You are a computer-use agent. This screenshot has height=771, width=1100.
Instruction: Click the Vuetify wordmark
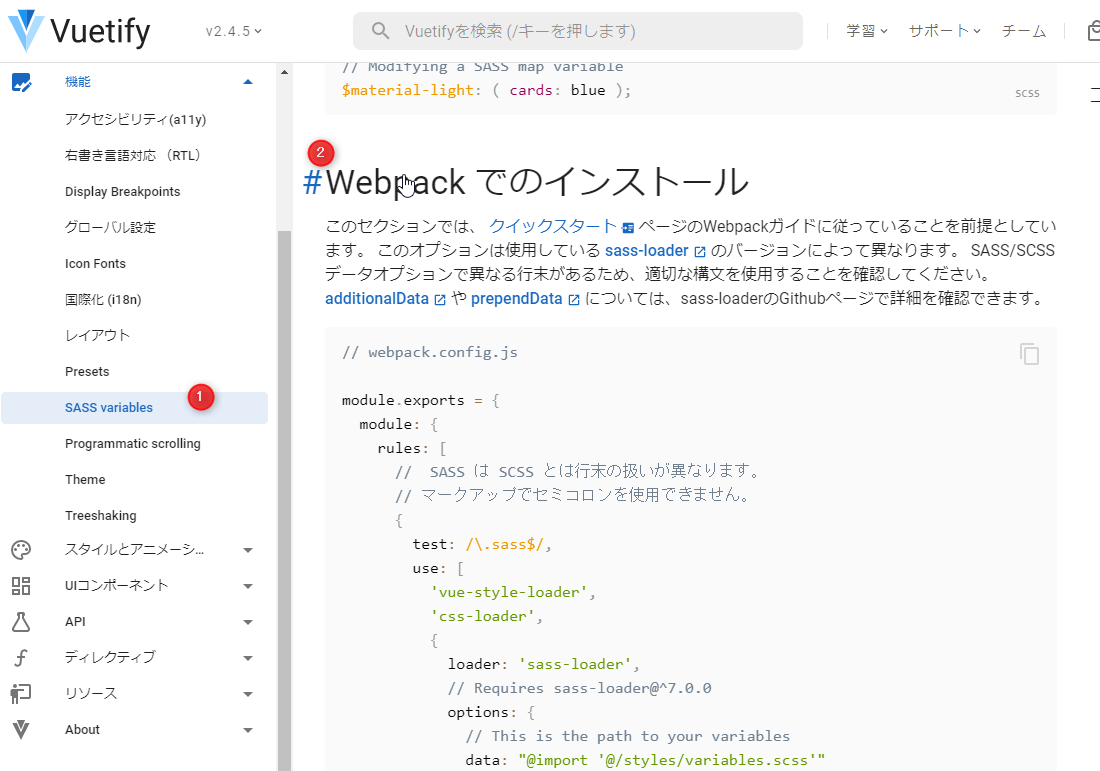click(100, 32)
